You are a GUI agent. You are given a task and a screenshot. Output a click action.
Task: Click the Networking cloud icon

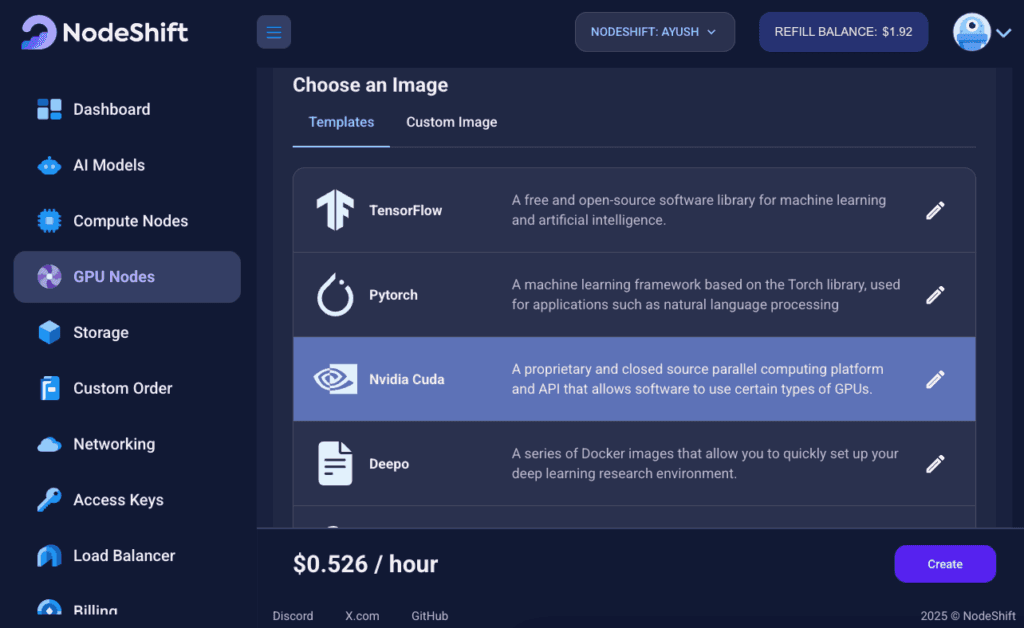pyautogui.click(x=49, y=445)
